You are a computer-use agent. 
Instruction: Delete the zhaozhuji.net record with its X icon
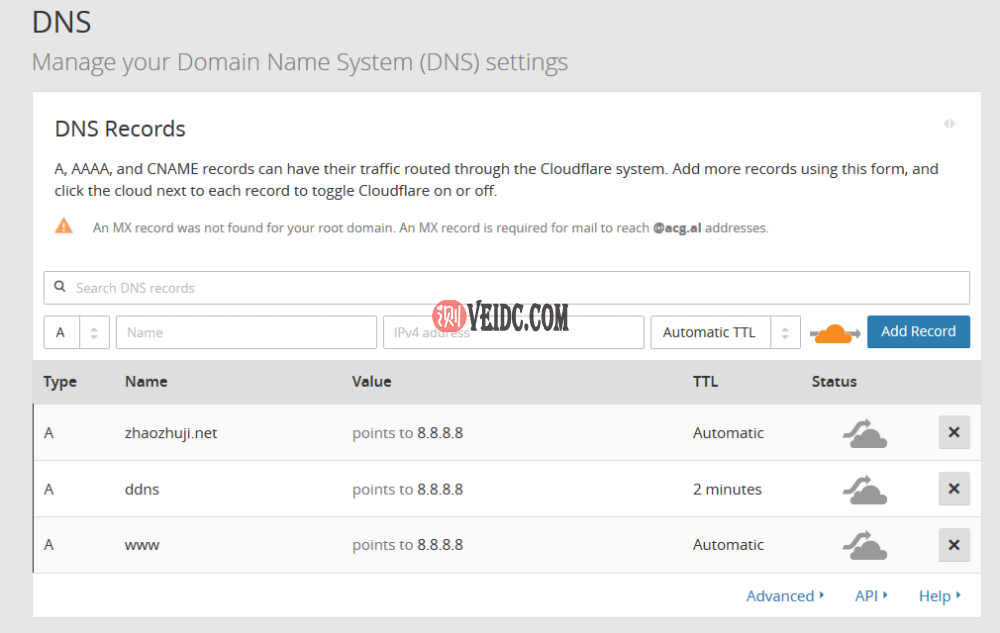click(x=954, y=432)
